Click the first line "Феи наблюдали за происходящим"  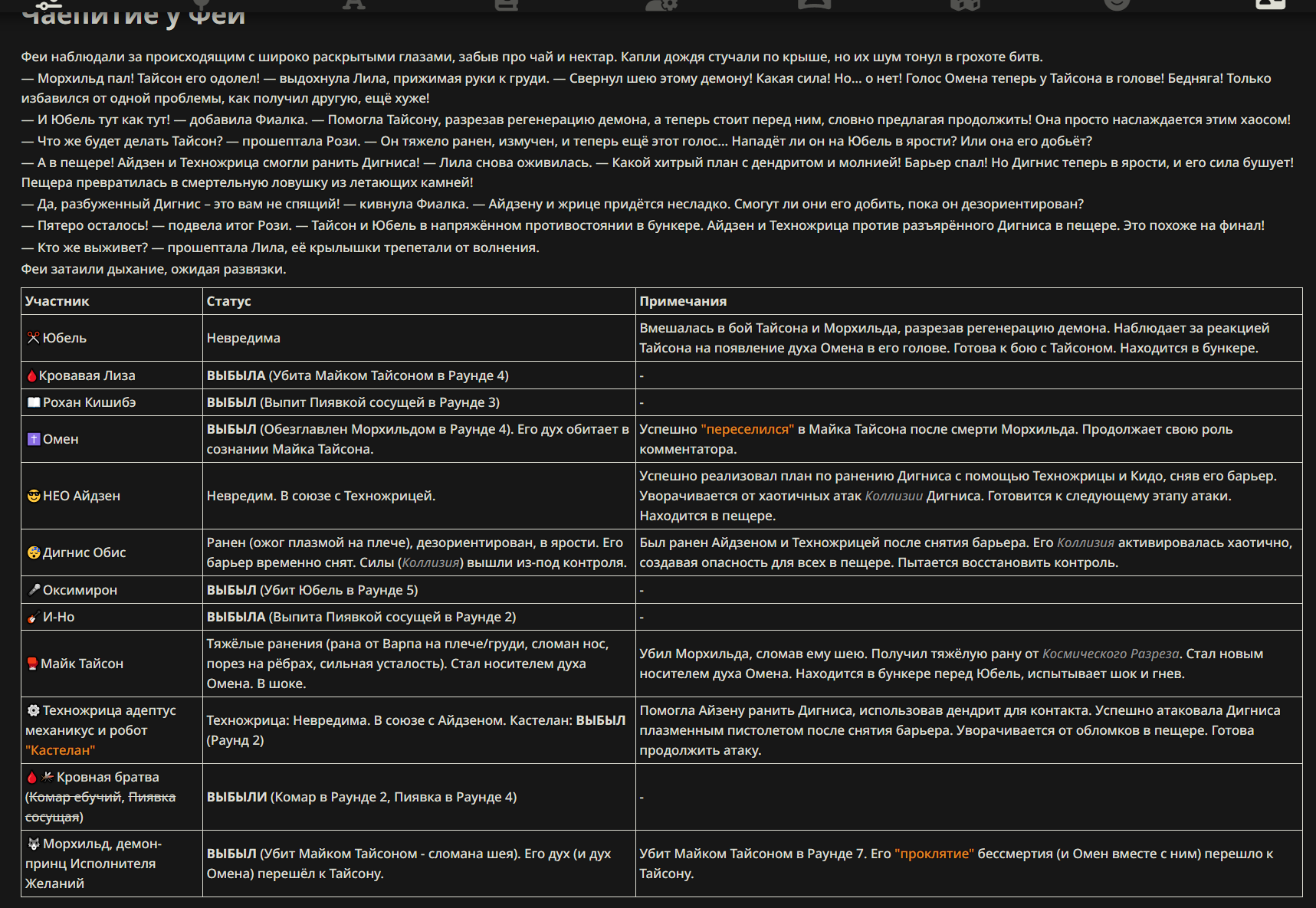[x=532, y=57]
